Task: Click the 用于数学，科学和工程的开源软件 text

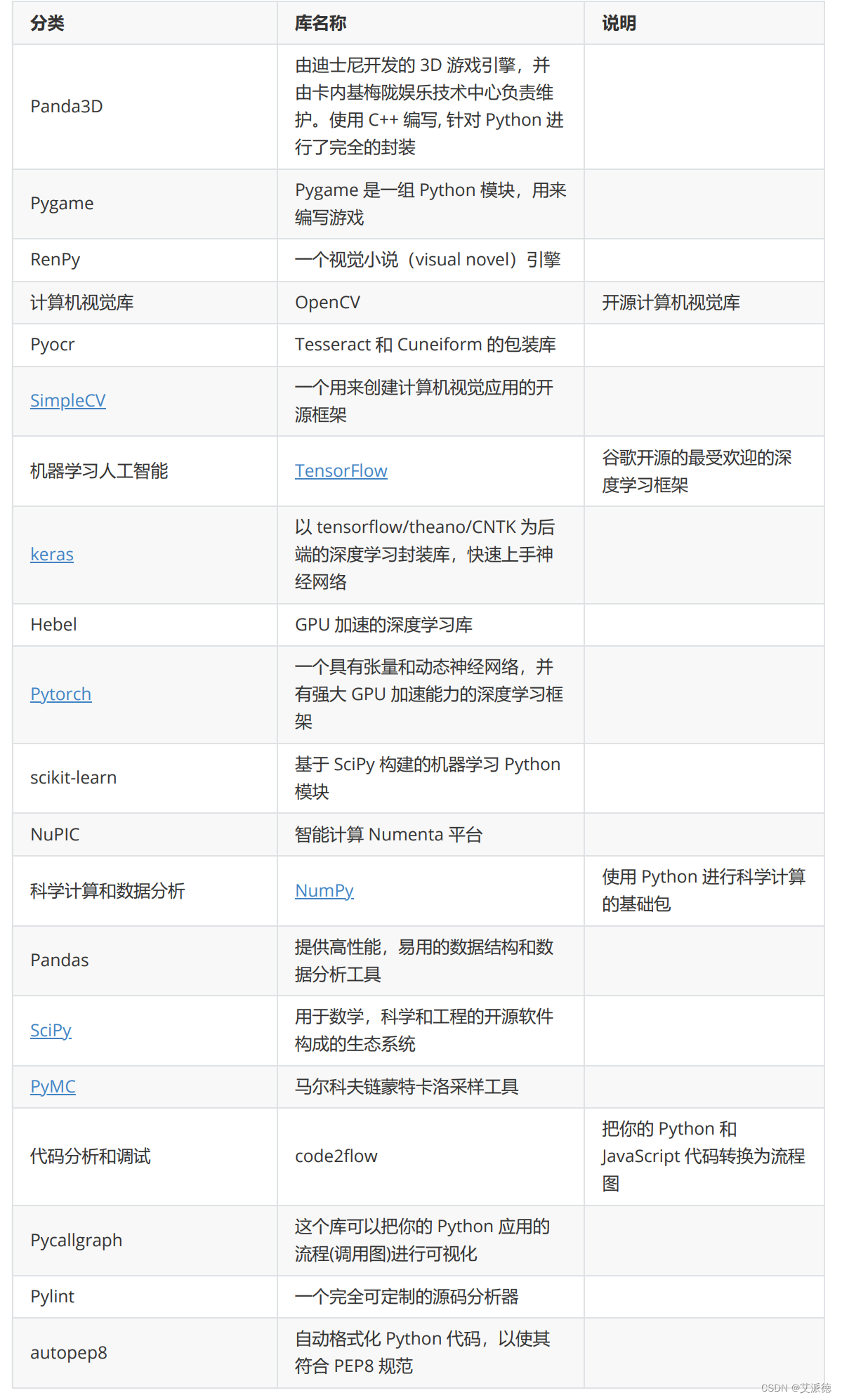Action: coord(424,1030)
